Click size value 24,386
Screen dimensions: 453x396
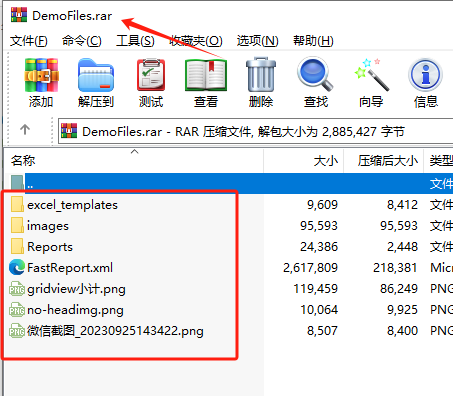click(319, 247)
